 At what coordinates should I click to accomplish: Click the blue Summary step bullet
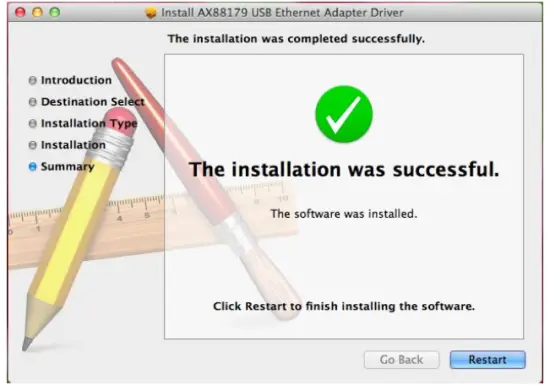point(32,167)
